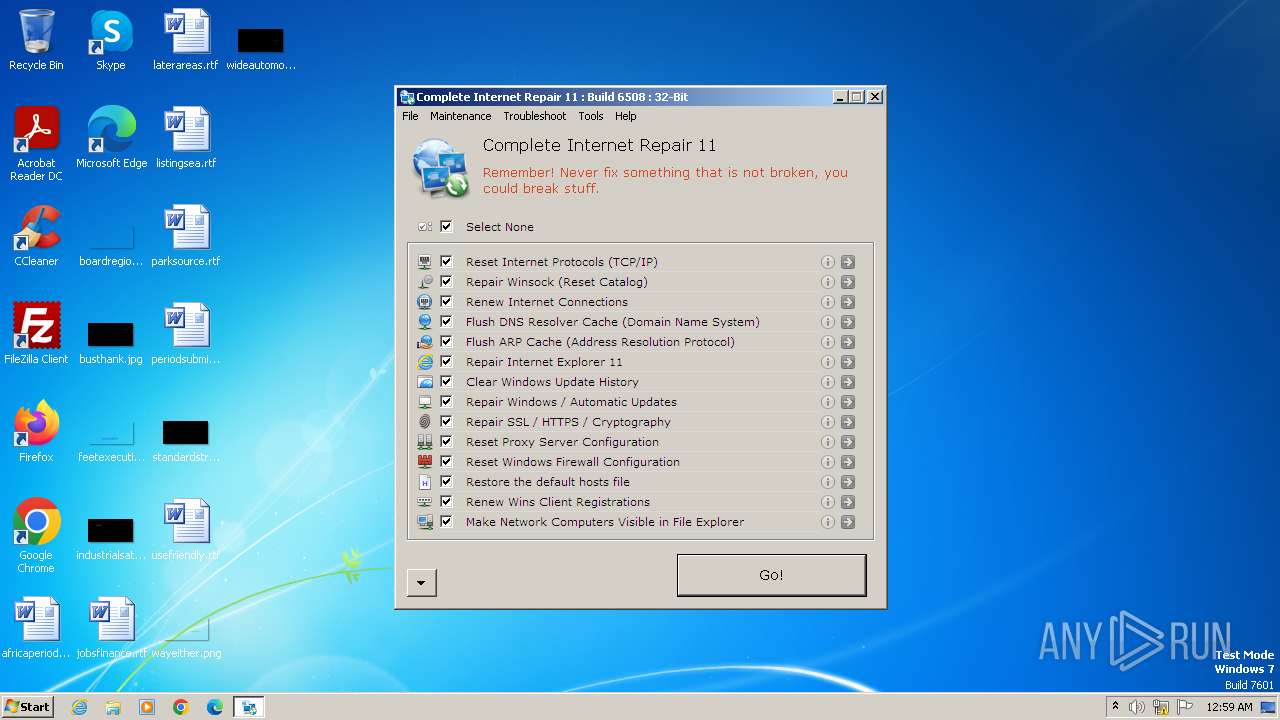Open the Help menu
The width and height of the screenshot is (1280, 720).
tap(625, 116)
